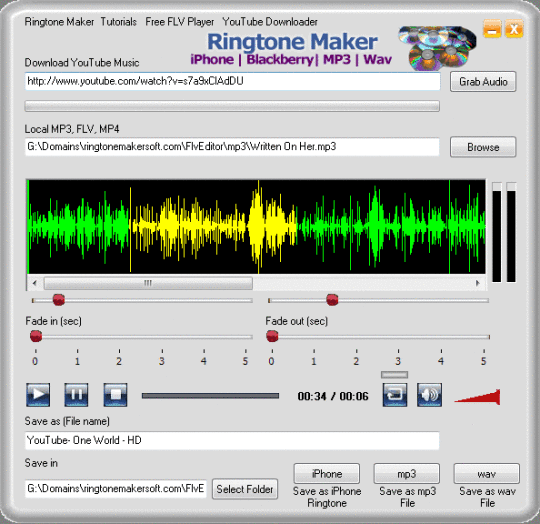
Task: Click the waveform horizontal scrollbar thumb
Action: (148, 283)
